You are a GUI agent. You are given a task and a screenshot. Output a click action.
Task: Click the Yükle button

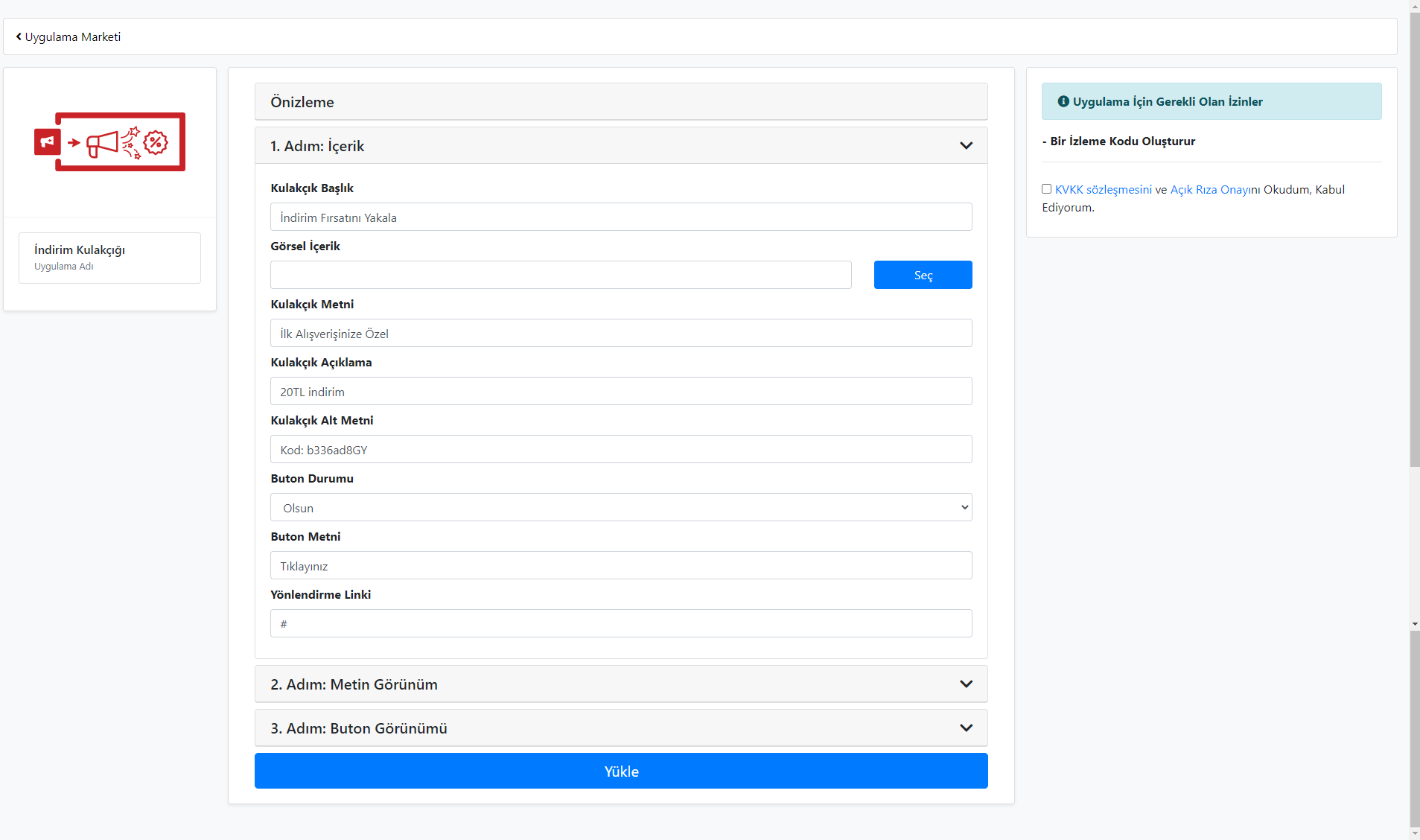pos(621,771)
